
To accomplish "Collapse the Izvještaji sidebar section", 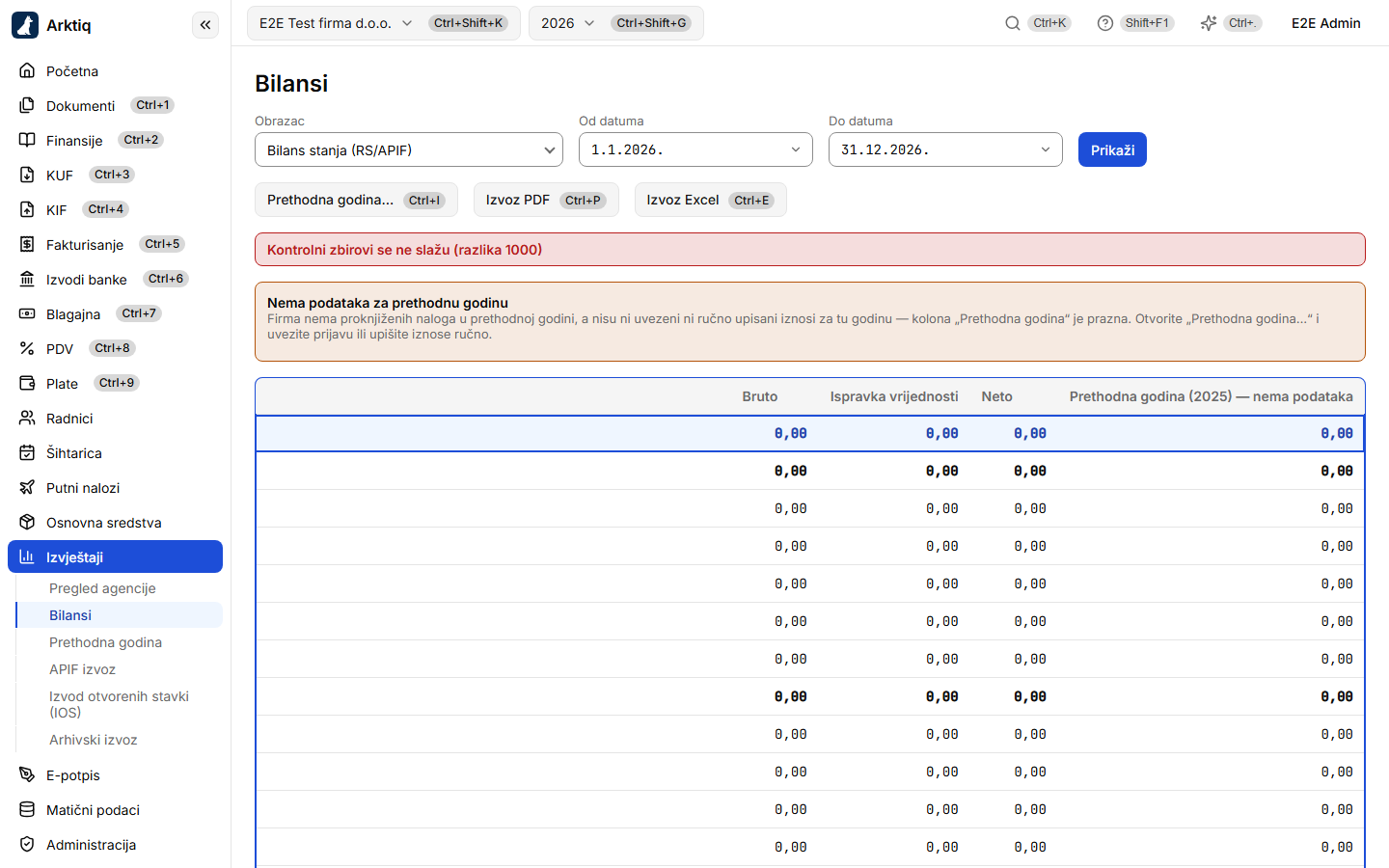I will [x=115, y=556].
